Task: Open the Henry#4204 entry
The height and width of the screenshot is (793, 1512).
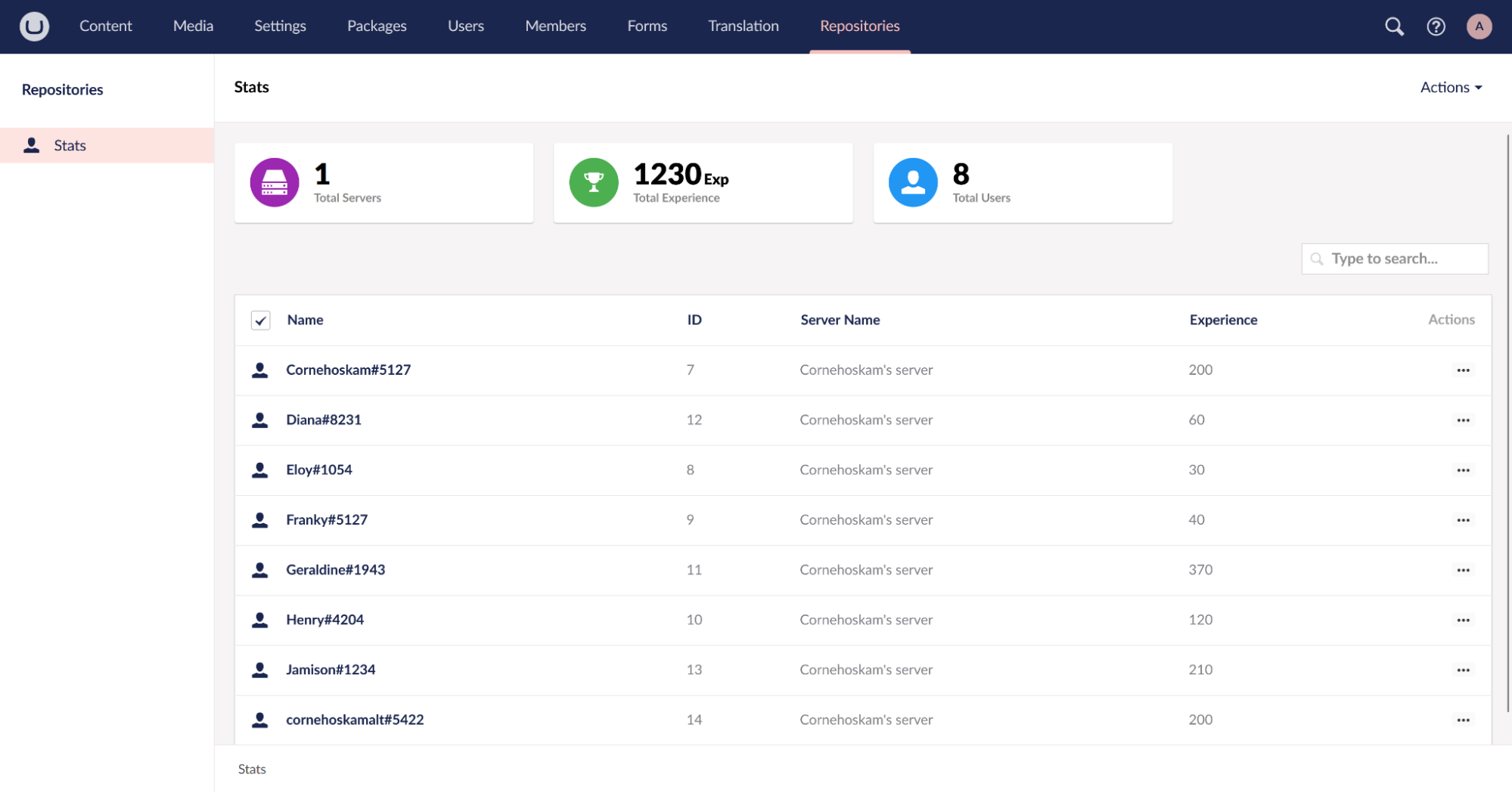Action: (x=324, y=619)
